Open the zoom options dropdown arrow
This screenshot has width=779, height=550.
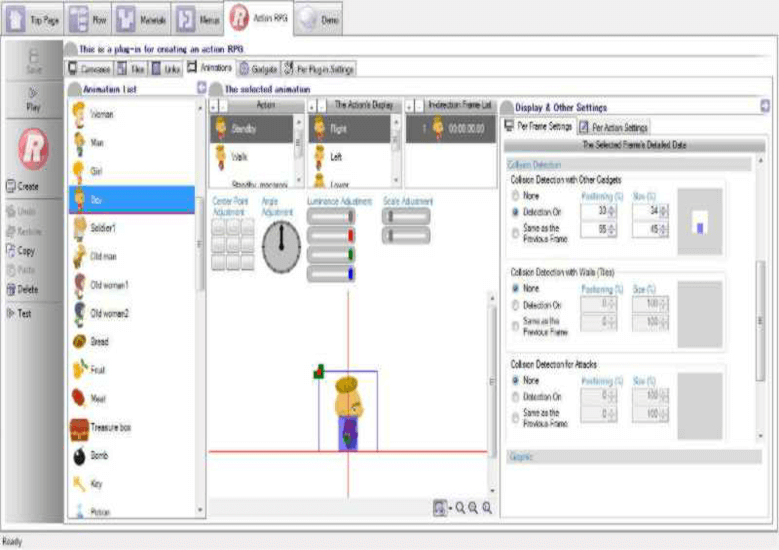450,508
